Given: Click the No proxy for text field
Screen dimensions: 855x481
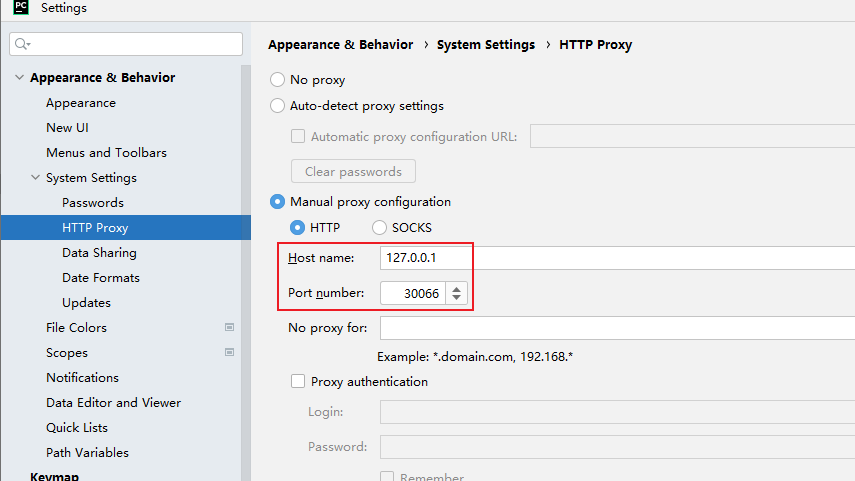Looking at the screenshot, I should pos(617,328).
